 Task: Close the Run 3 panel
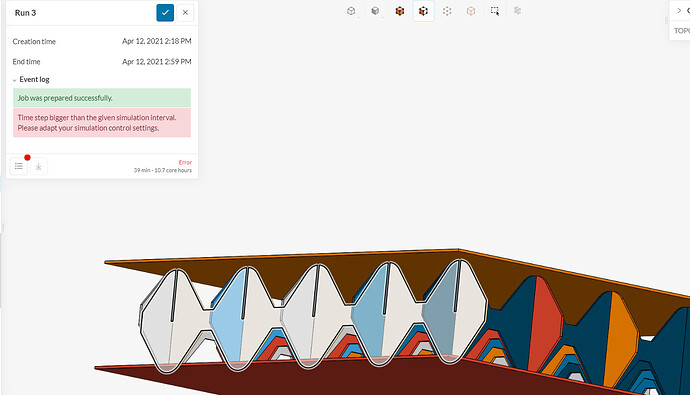(185, 13)
